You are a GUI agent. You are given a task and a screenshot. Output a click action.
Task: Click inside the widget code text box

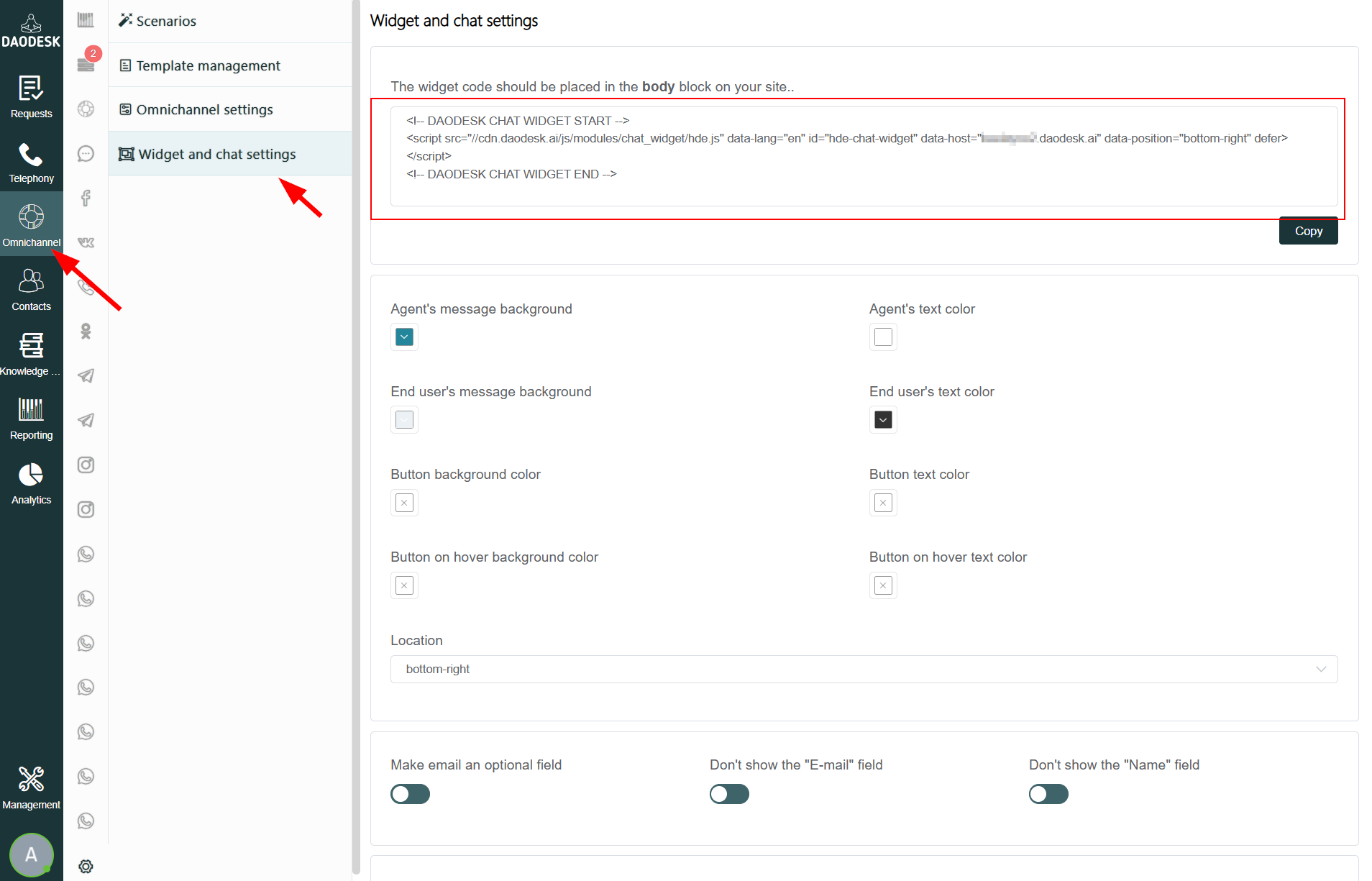(864, 156)
